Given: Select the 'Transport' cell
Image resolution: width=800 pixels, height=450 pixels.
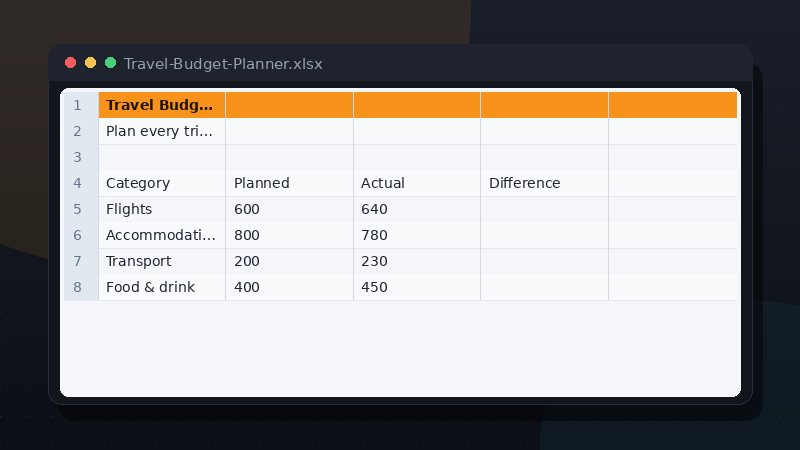Looking at the screenshot, I should click(x=162, y=261).
